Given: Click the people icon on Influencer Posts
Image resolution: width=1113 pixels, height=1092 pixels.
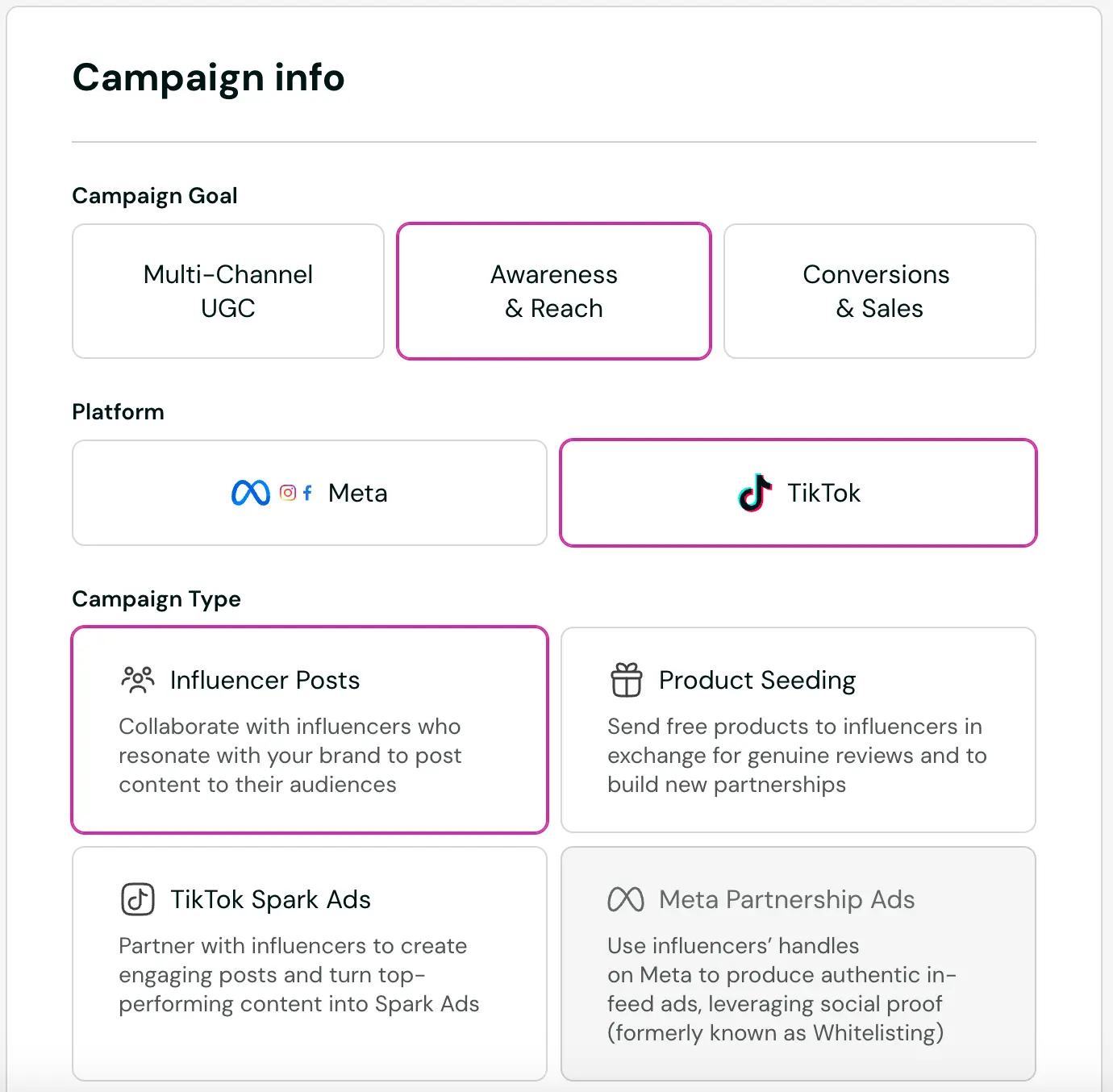Looking at the screenshot, I should click(137, 680).
